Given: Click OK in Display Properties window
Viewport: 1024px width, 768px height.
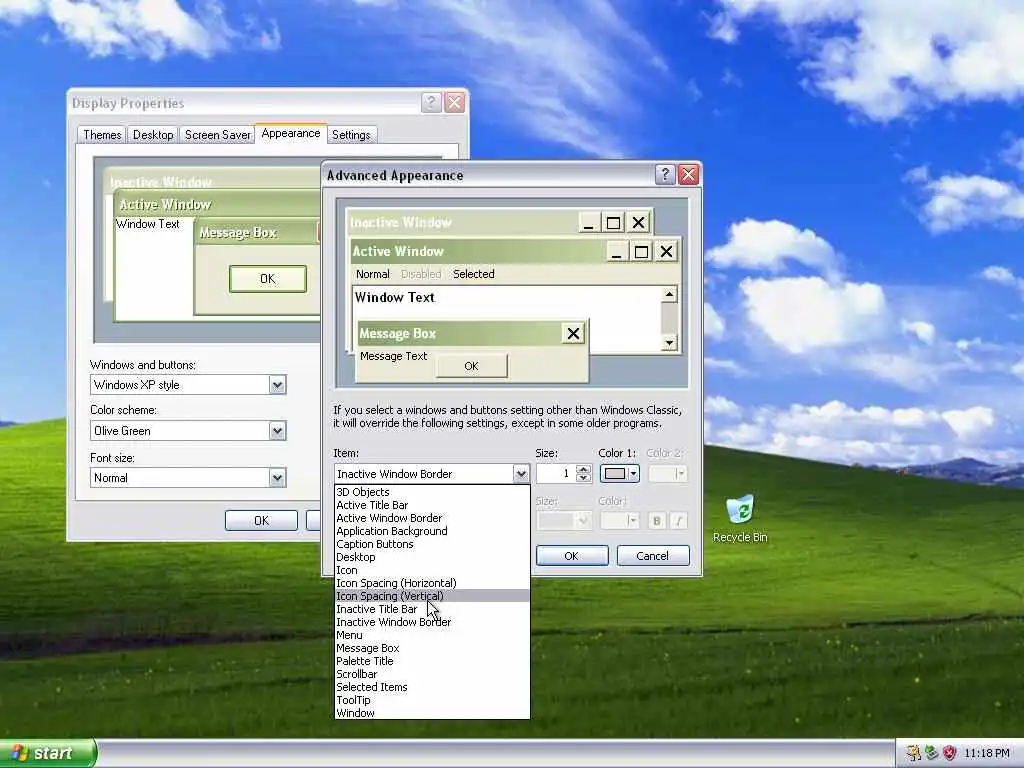Looking at the screenshot, I should 261,520.
